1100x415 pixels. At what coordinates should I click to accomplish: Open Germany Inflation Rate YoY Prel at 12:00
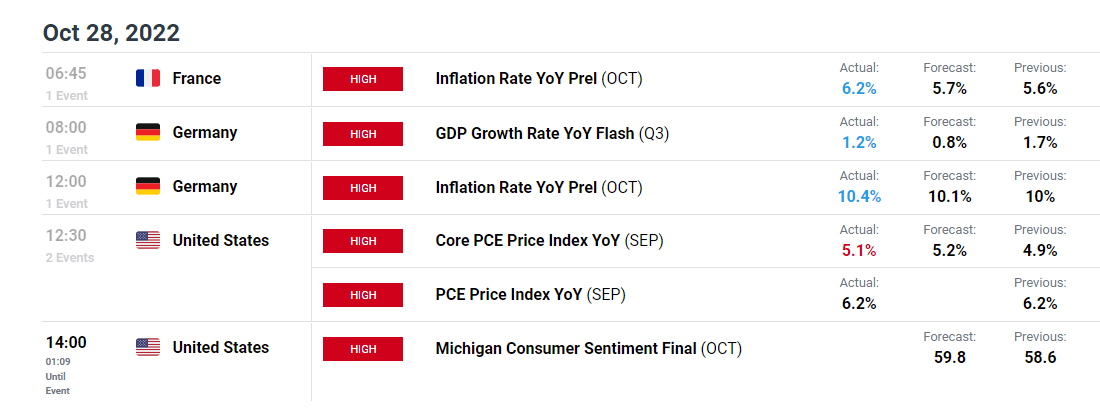click(539, 187)
